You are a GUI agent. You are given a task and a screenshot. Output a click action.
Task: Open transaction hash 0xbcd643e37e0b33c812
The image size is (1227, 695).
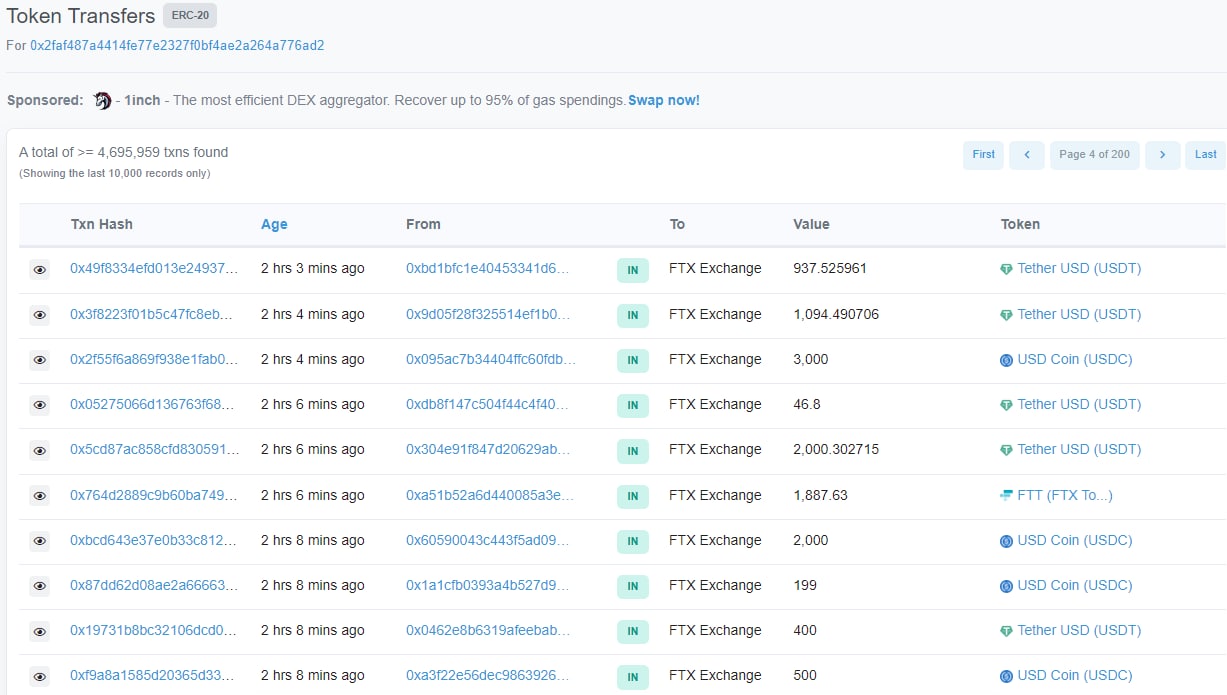155,540
